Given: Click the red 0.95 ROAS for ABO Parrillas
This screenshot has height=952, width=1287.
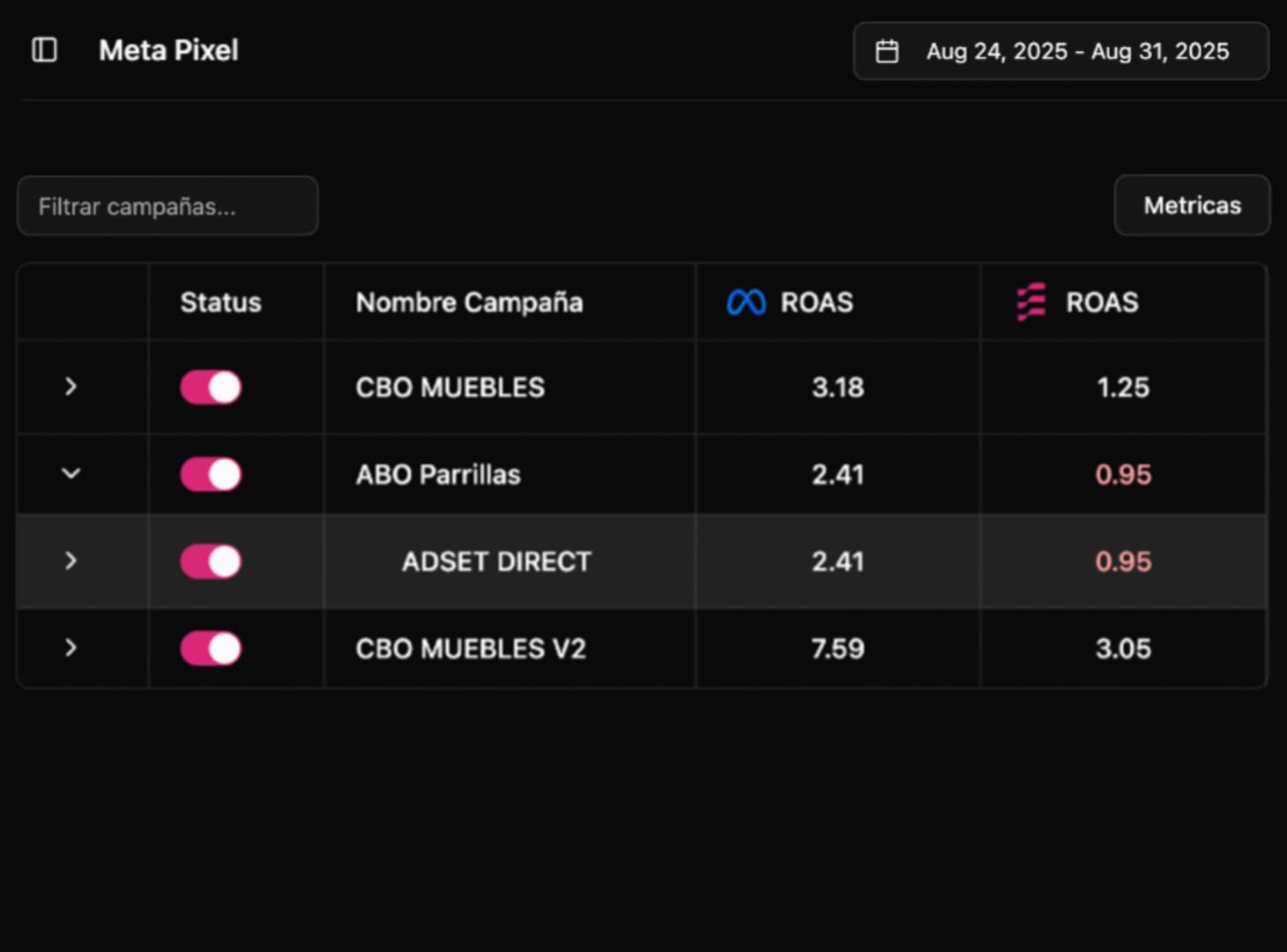Looking at the screenshot, I should (1123, 474).
